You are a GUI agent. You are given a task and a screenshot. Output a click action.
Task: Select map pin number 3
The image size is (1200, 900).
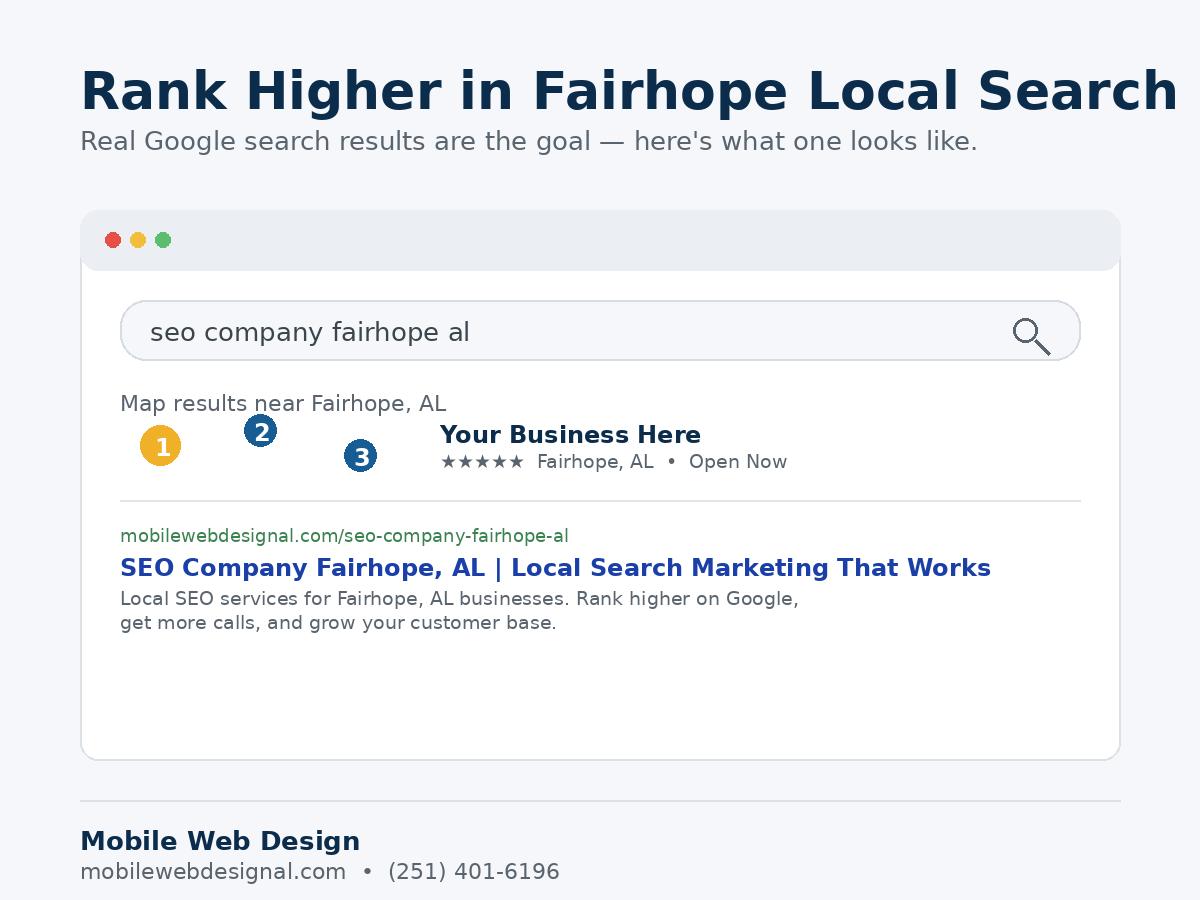(x=360, y=456)
